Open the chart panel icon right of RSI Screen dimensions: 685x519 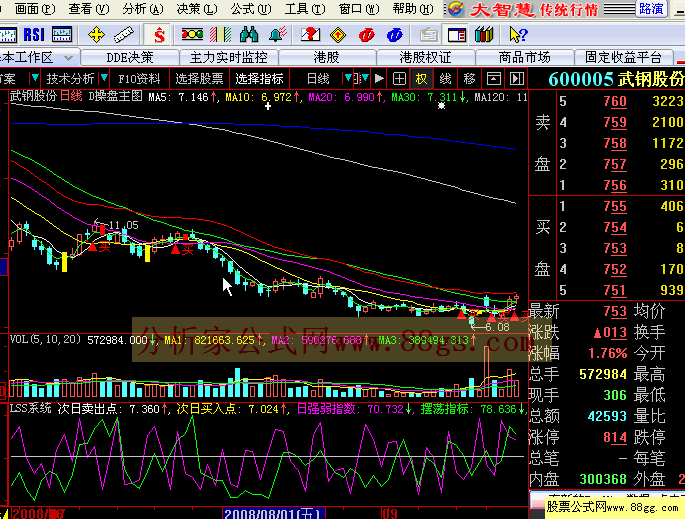coord(62,35)
